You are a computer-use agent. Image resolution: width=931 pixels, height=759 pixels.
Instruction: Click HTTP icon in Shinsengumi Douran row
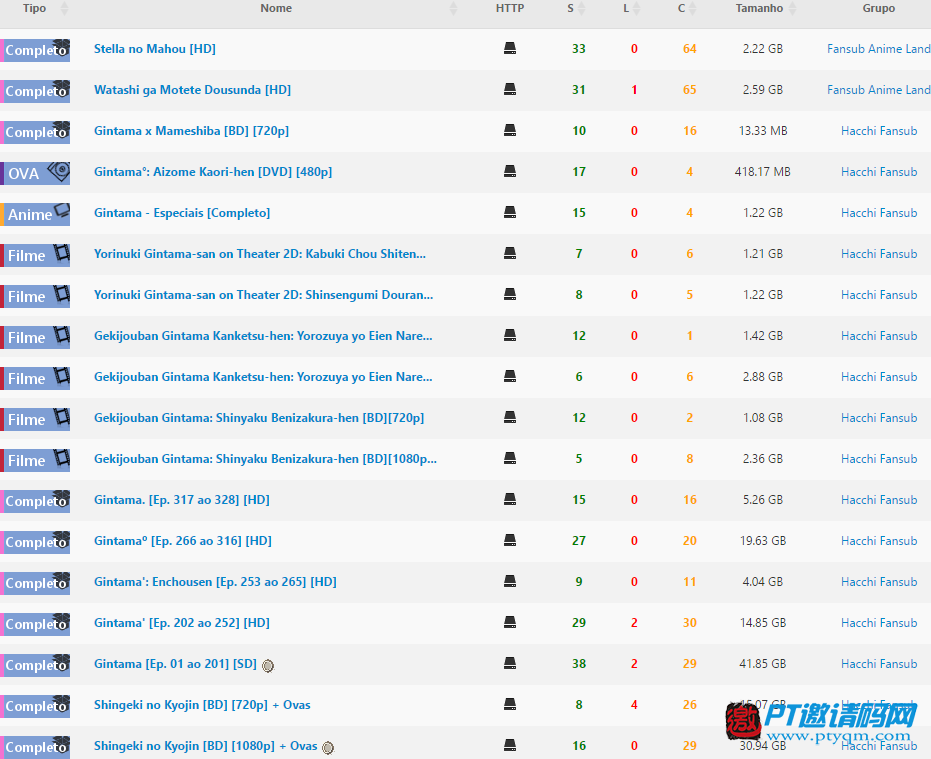tap(509, 295)
